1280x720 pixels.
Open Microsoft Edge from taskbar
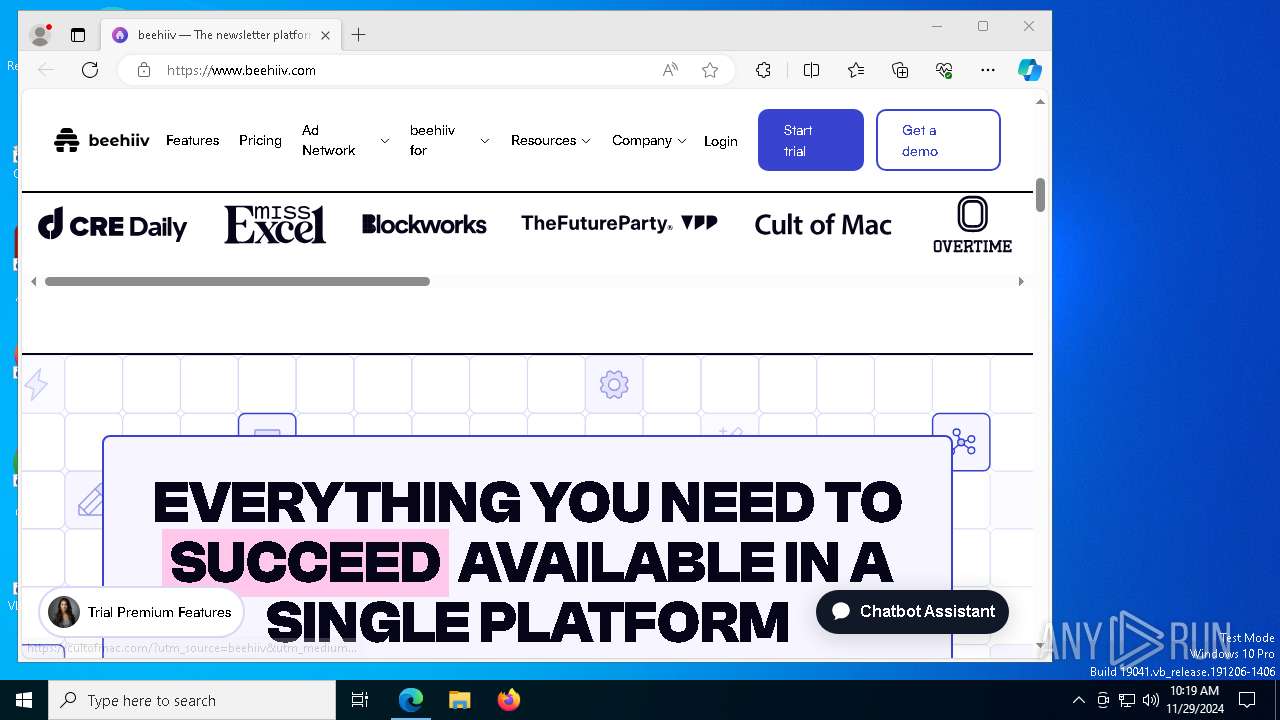coord(411,700)
